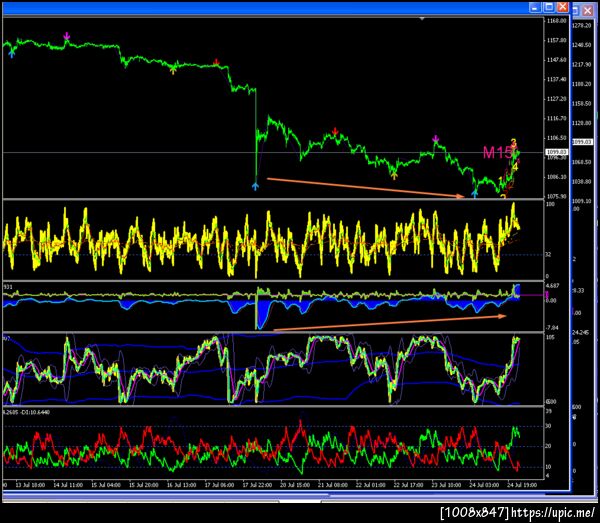Maximize the front chart window
600x523 pixels.
point(549,7)
